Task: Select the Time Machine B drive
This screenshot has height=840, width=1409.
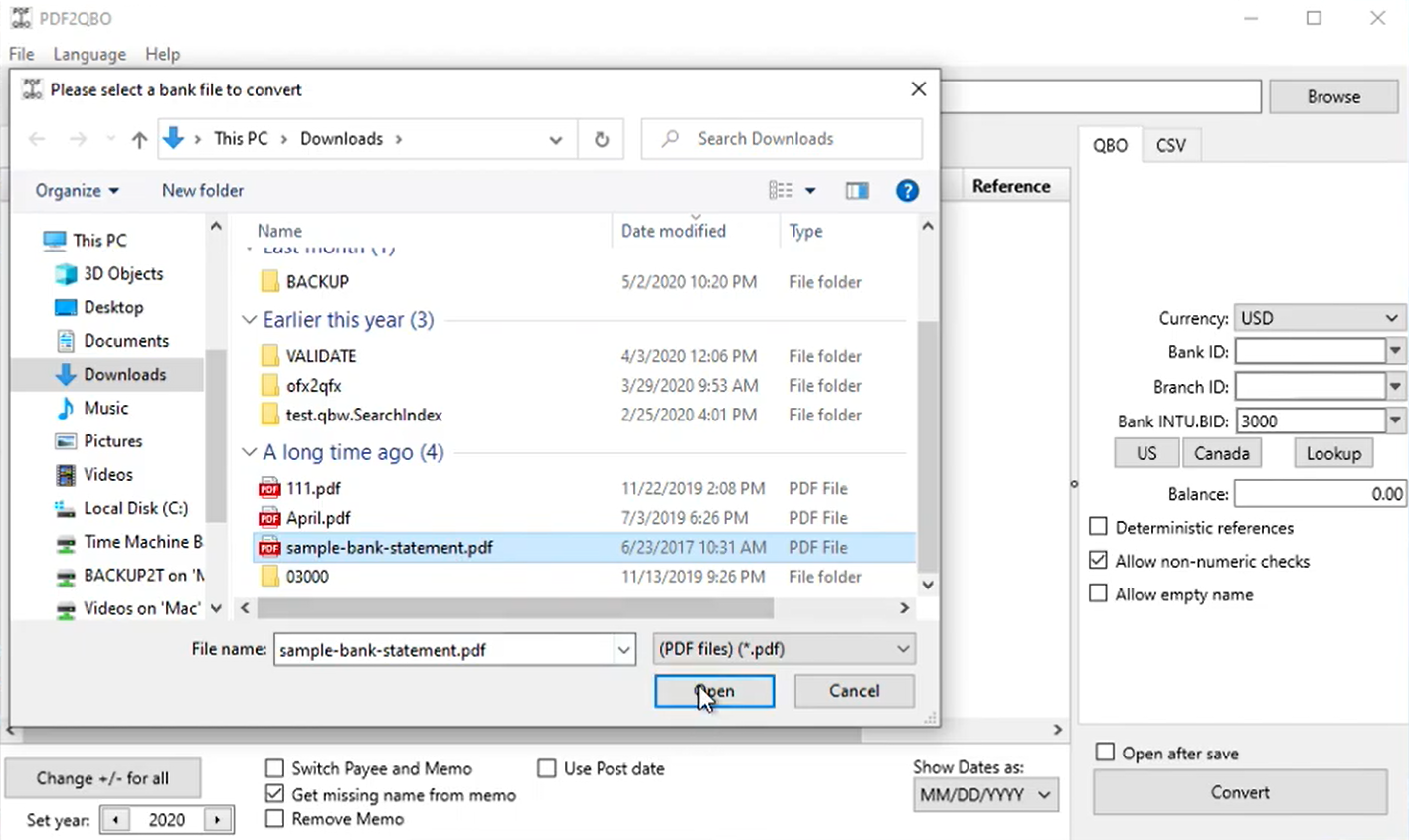Action: point(142,542)
